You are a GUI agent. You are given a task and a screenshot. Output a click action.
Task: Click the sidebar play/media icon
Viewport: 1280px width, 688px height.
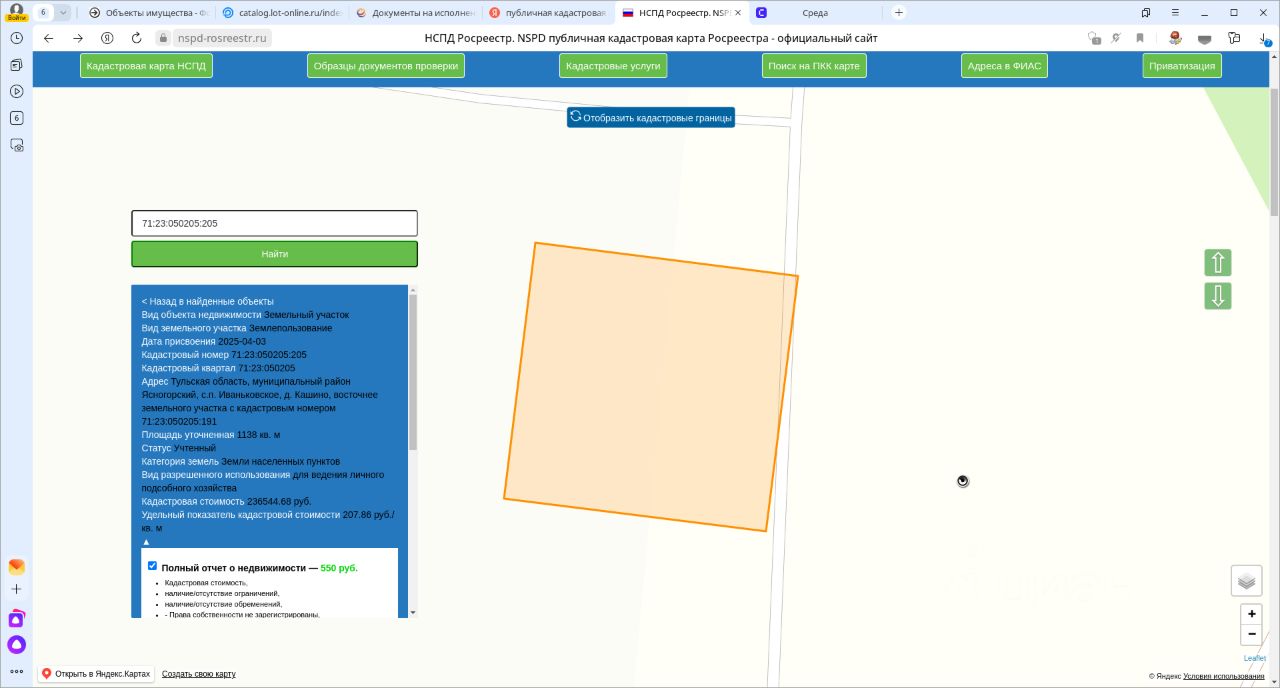click(16, 91)
